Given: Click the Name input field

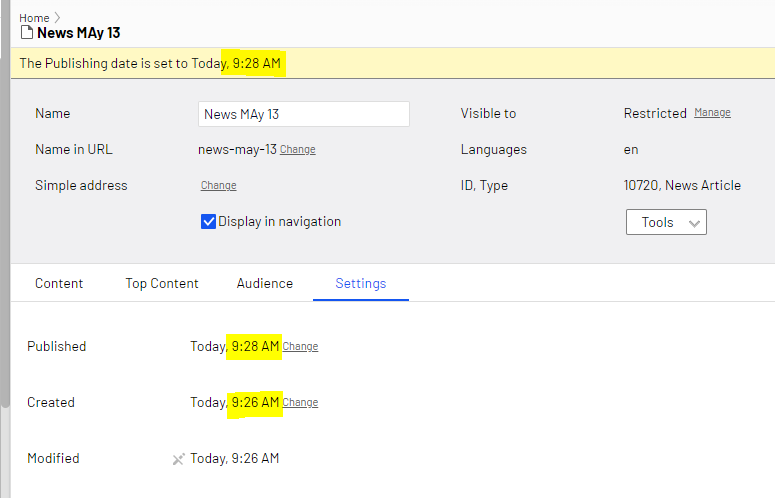Looking at the screenshot, I should pos(303,114).
